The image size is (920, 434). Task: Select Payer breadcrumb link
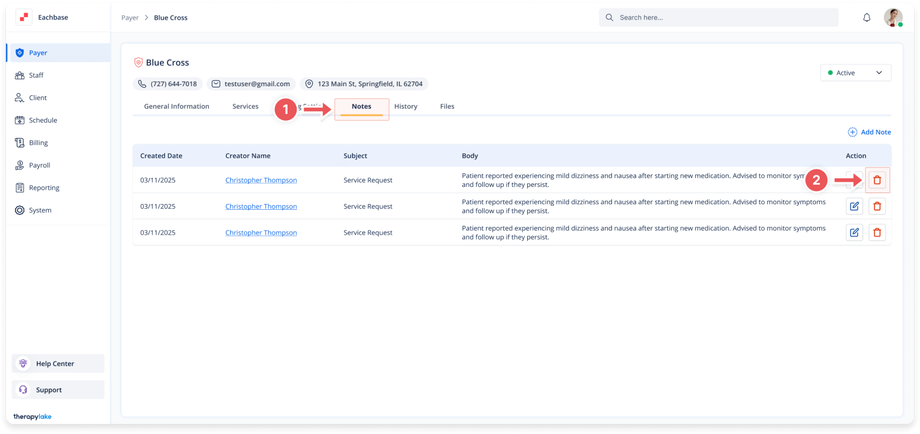pyautogui.click(x=130, y=18)
